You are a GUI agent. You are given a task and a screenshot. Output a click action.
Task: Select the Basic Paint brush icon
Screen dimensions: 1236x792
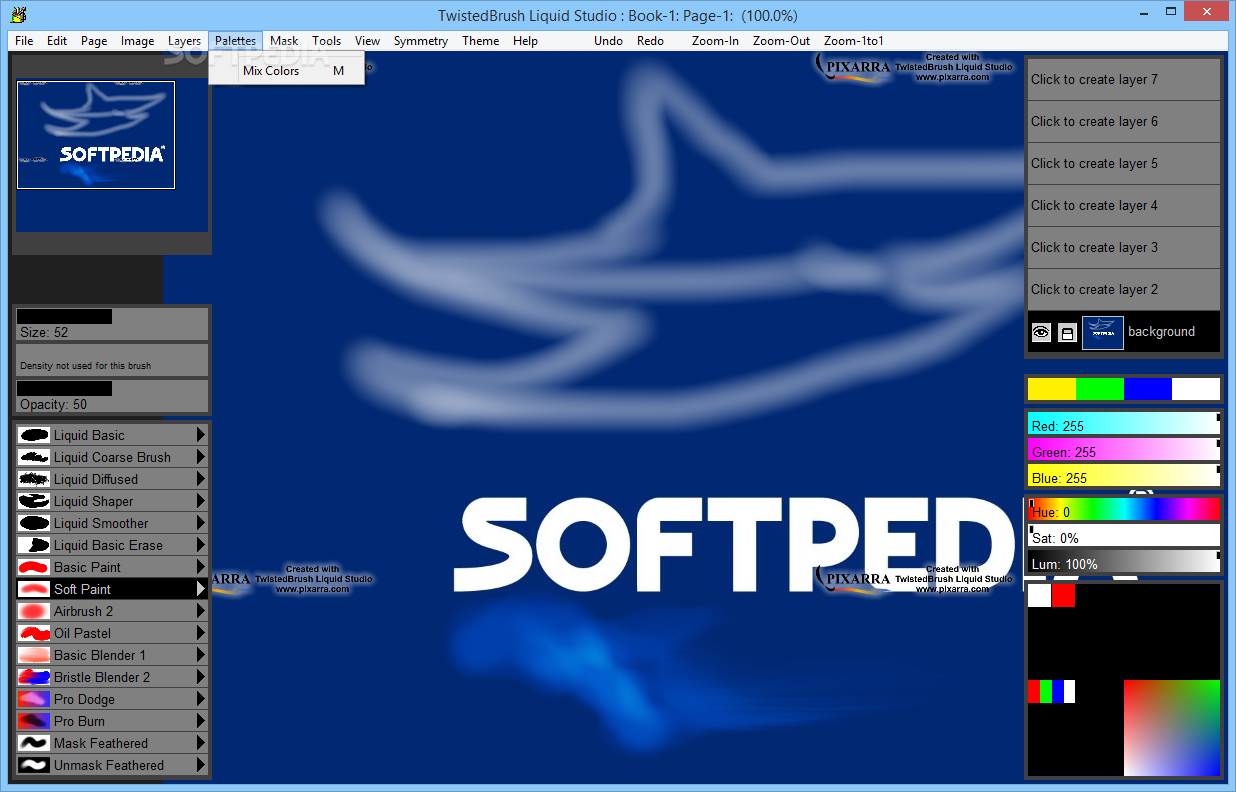pos(34,567)
